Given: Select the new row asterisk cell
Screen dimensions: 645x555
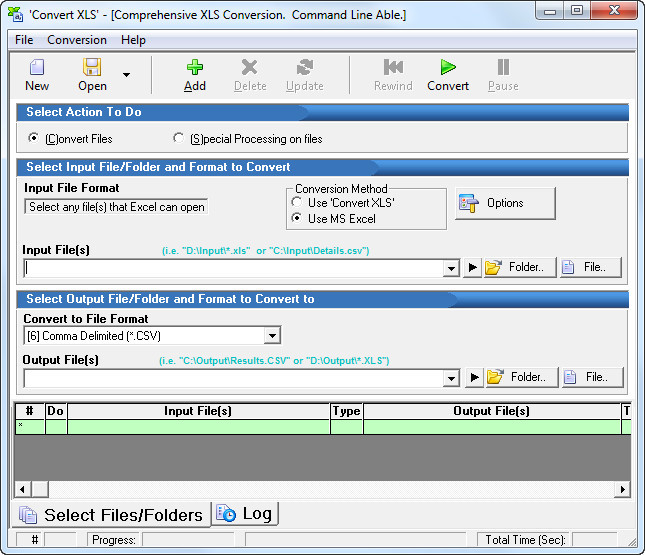Looking at the screenshot, I should tap(30, 427).
